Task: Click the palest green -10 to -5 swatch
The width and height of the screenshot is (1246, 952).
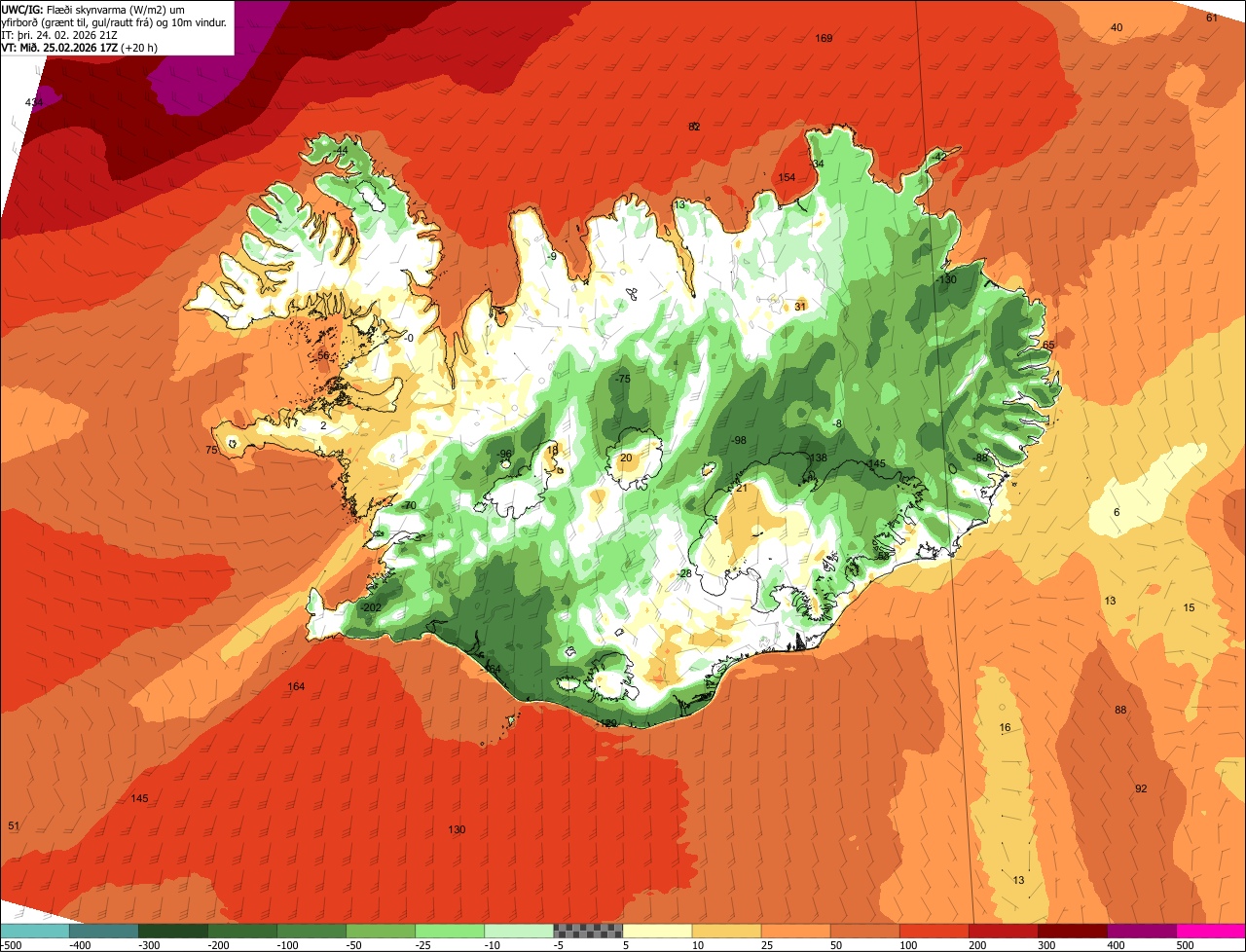Action: click(519, 931)
